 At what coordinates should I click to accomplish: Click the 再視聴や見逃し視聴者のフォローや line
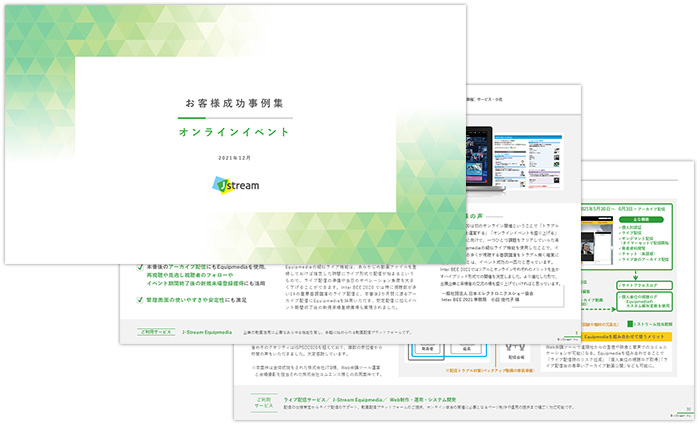tap(190, 275)
